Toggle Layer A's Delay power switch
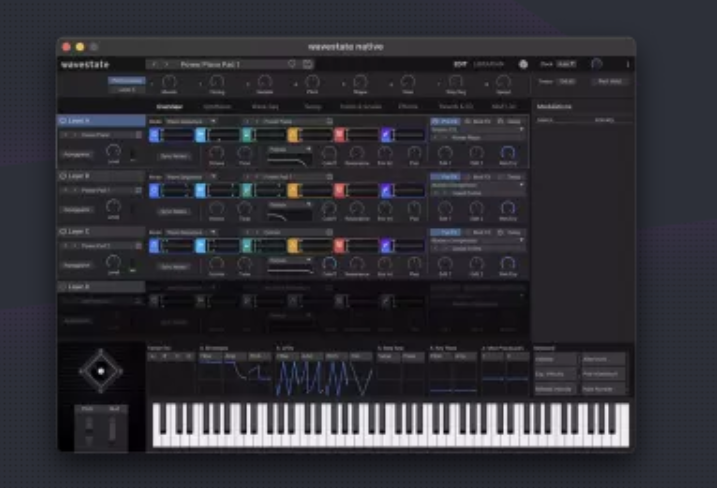Image resolution: width=717 pixels, height=488 pixels. click(x=501, y=121)
